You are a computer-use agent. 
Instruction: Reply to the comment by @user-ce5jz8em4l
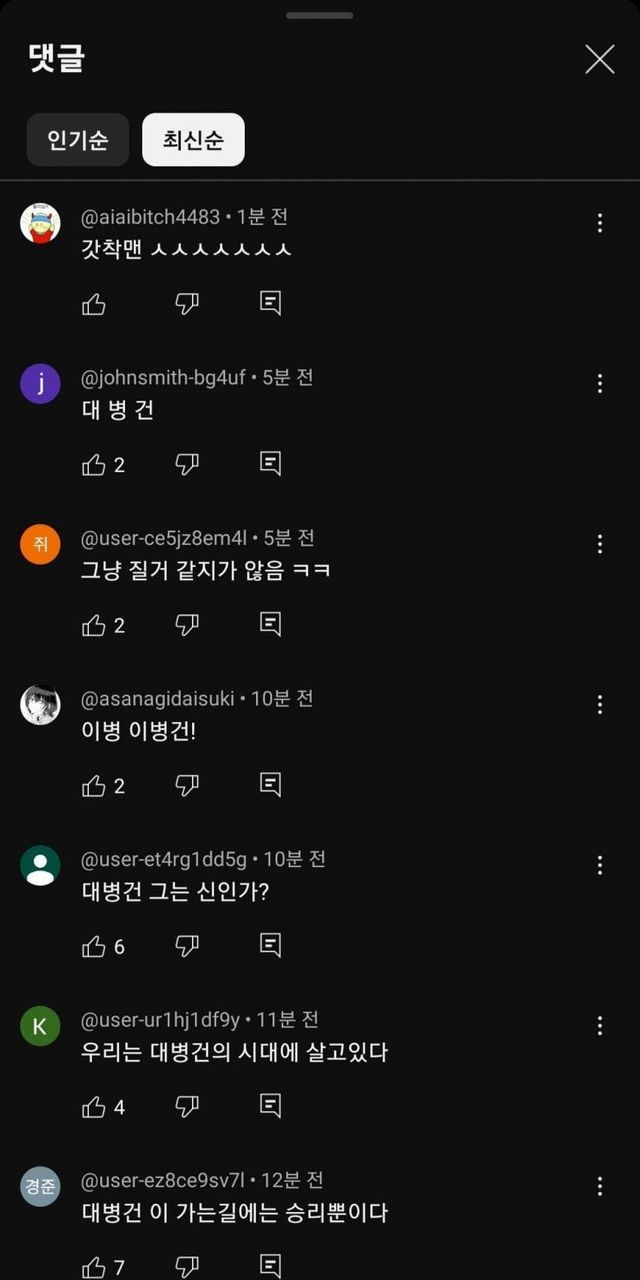(270, 624)
